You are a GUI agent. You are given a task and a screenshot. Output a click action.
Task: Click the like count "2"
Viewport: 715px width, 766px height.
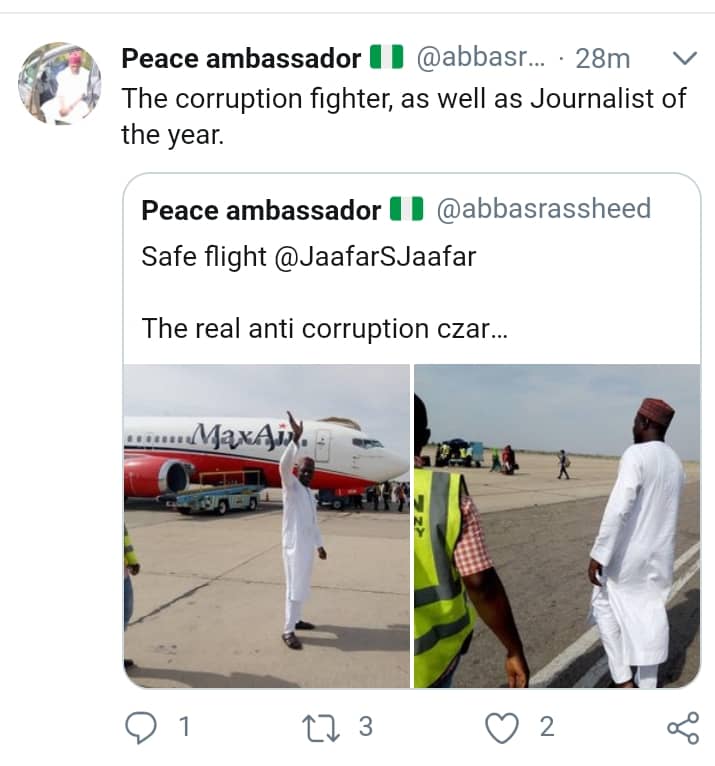point(546,727)
